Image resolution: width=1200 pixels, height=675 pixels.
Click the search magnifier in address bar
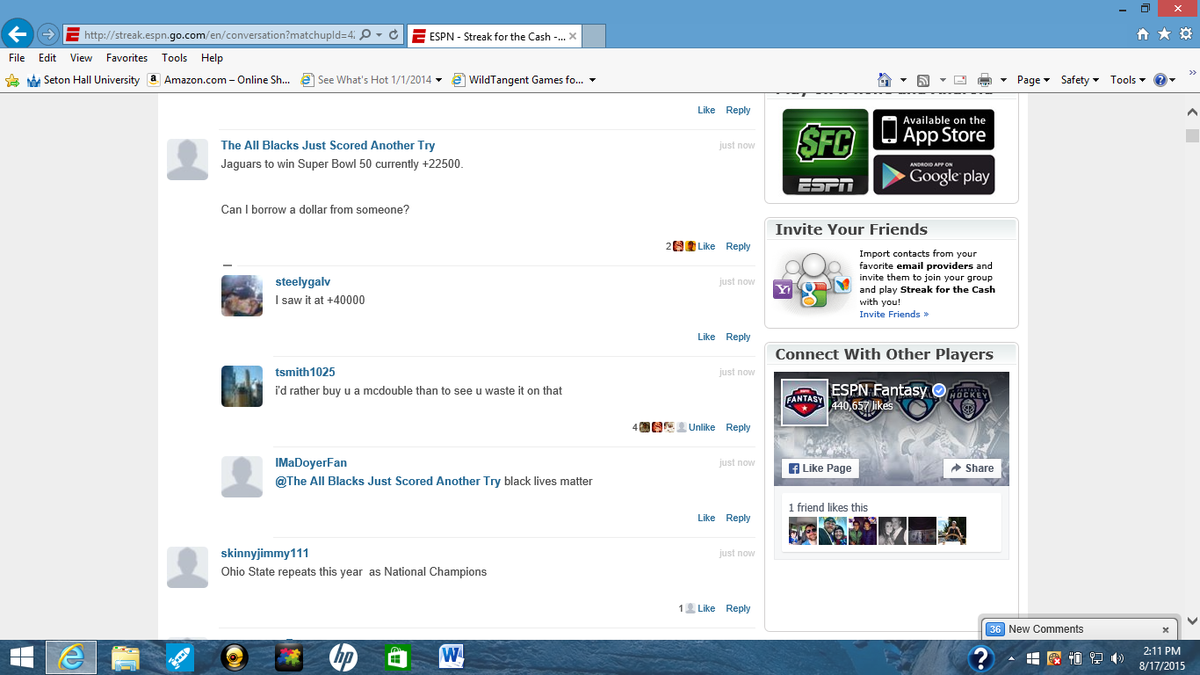[x=365, y=35]
